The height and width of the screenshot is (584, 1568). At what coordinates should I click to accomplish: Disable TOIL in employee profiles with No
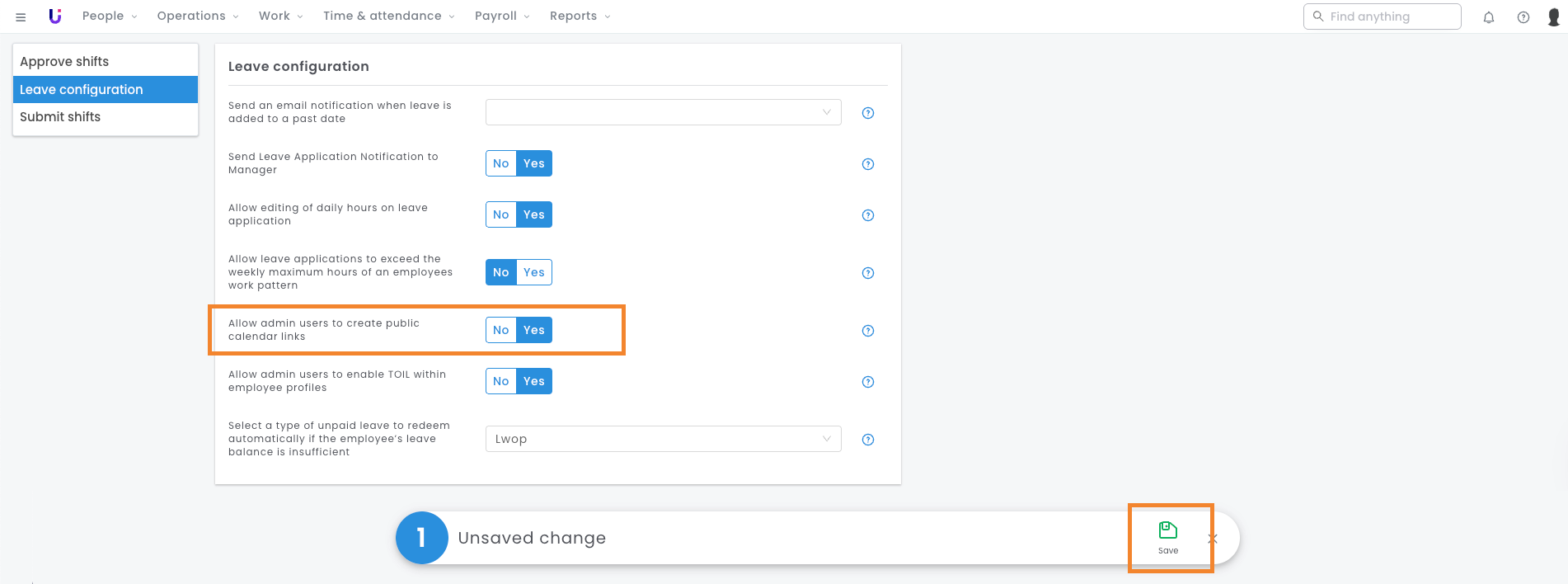pyautogui.click(x=500, y=381)
